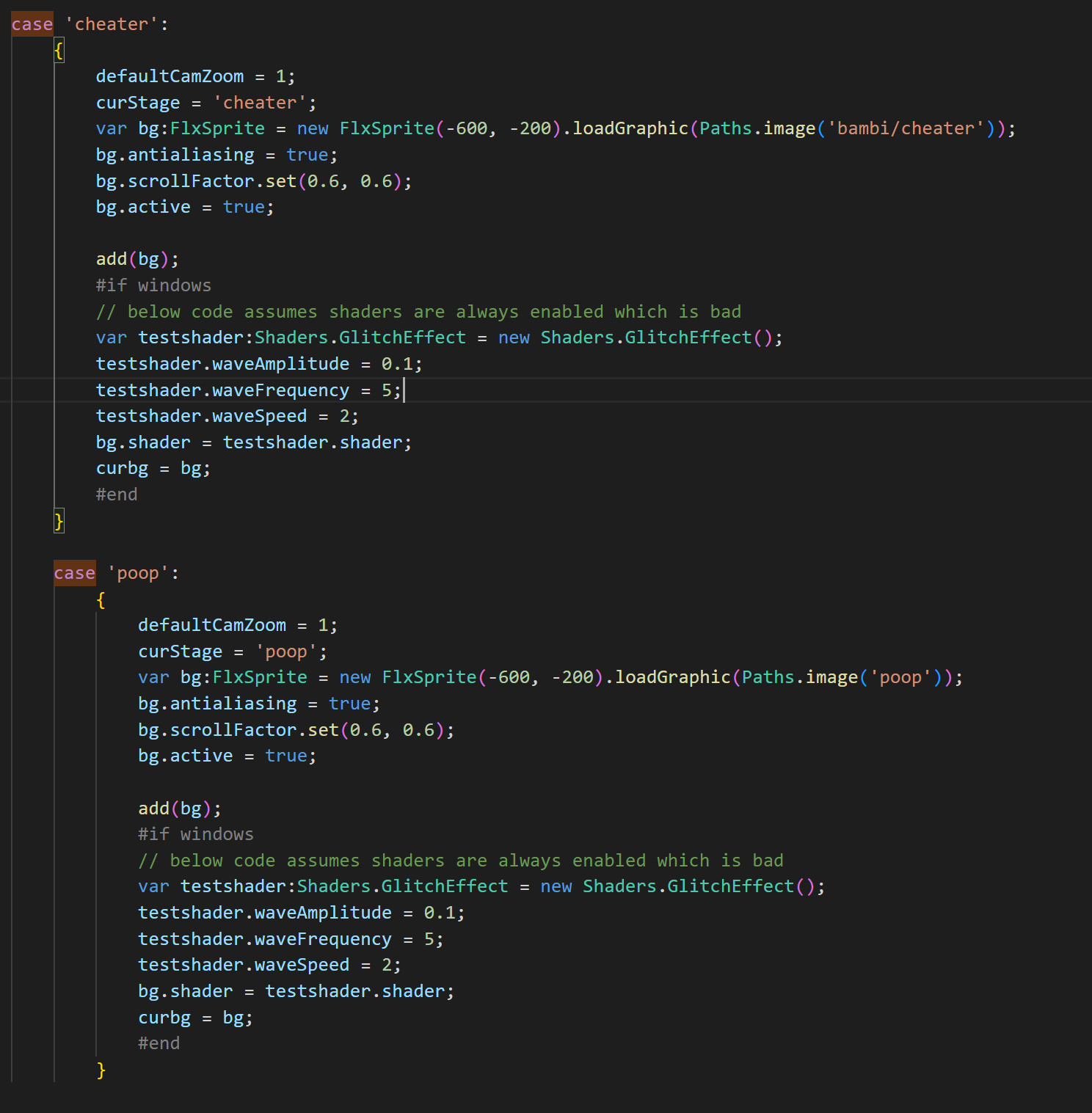
Task: Click the curbg = bg statement in cheater case
Action: [152, 467]
